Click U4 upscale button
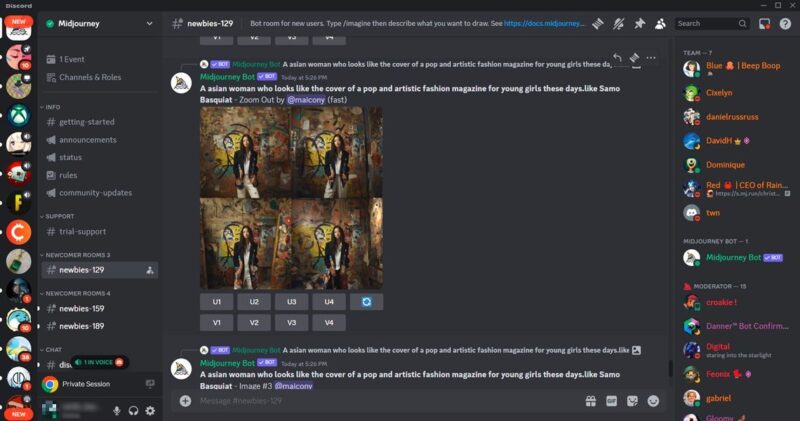Image resolution: width=800 pixels, height=421 pixels. click(329, 302)
